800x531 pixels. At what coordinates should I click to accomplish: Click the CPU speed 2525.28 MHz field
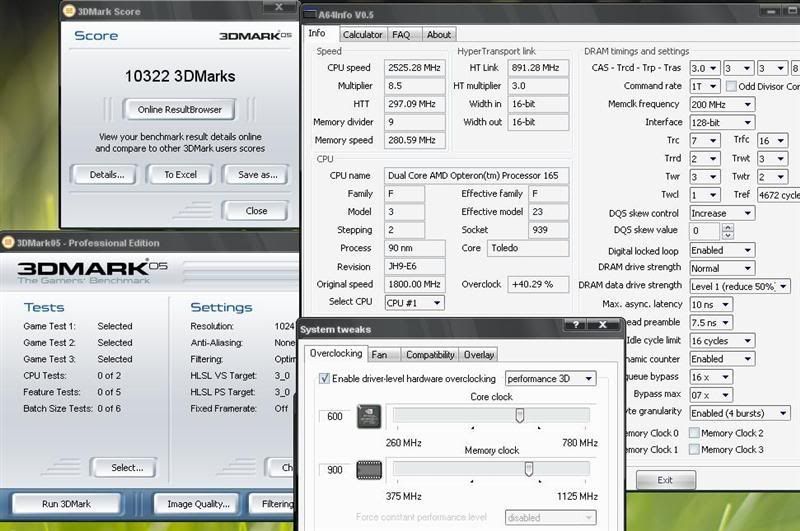pos(414,68)
